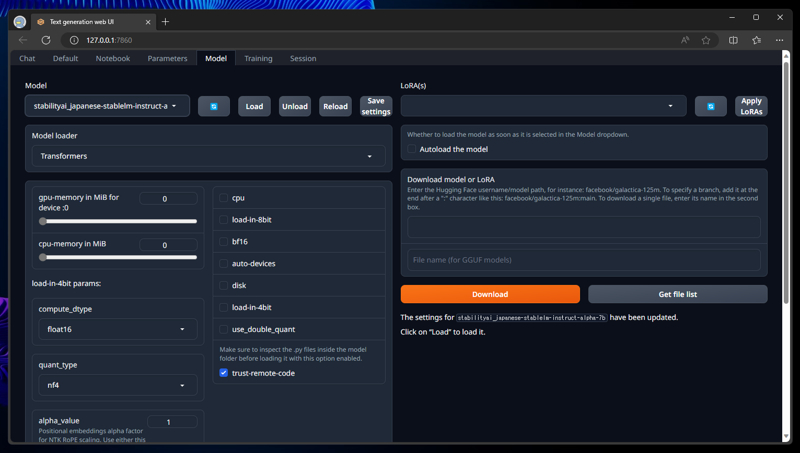Click the Unload button
Image resolution: width=800 pixels, height=453 pixels.
coord(295,106)
